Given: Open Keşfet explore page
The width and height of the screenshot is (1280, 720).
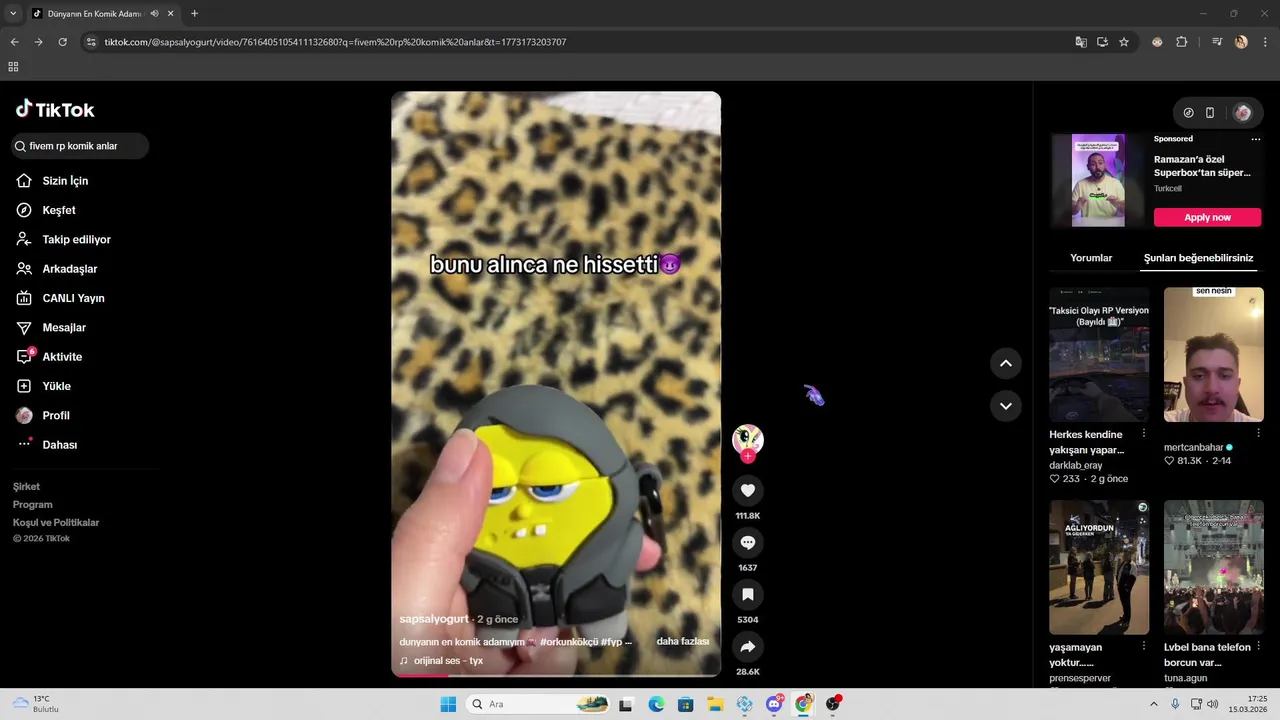Looking at the screenshot, I should [59, 210].
